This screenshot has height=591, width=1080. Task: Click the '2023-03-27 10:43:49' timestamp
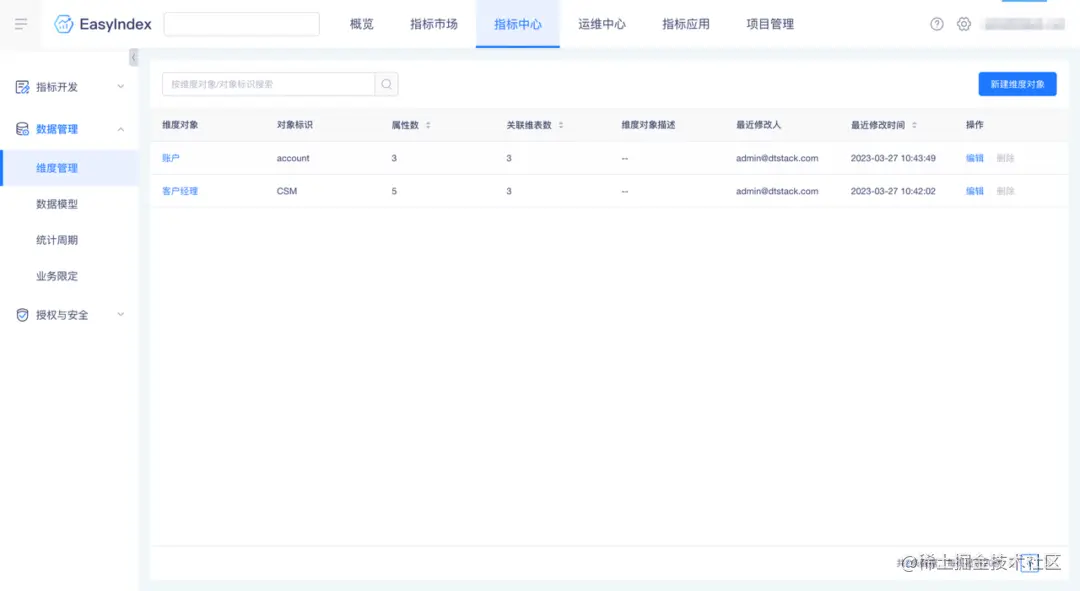point(893,158)
